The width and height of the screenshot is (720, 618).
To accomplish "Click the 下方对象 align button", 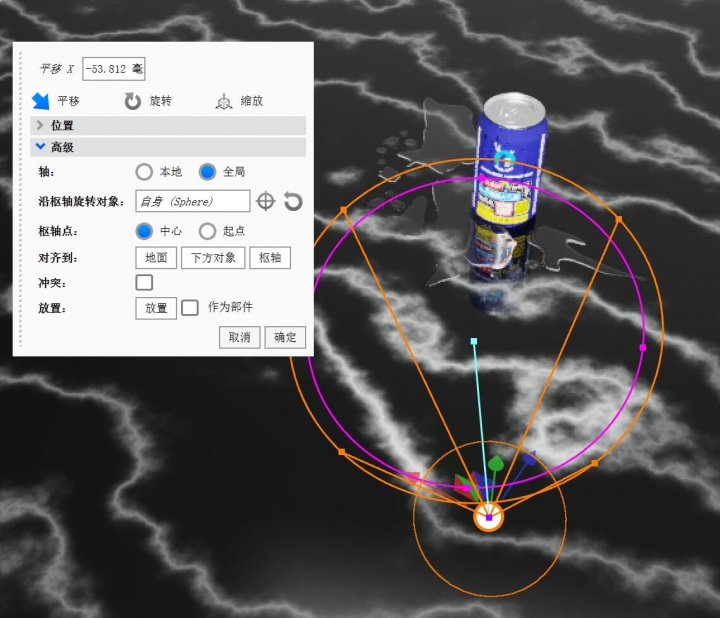I will [212, 258].
